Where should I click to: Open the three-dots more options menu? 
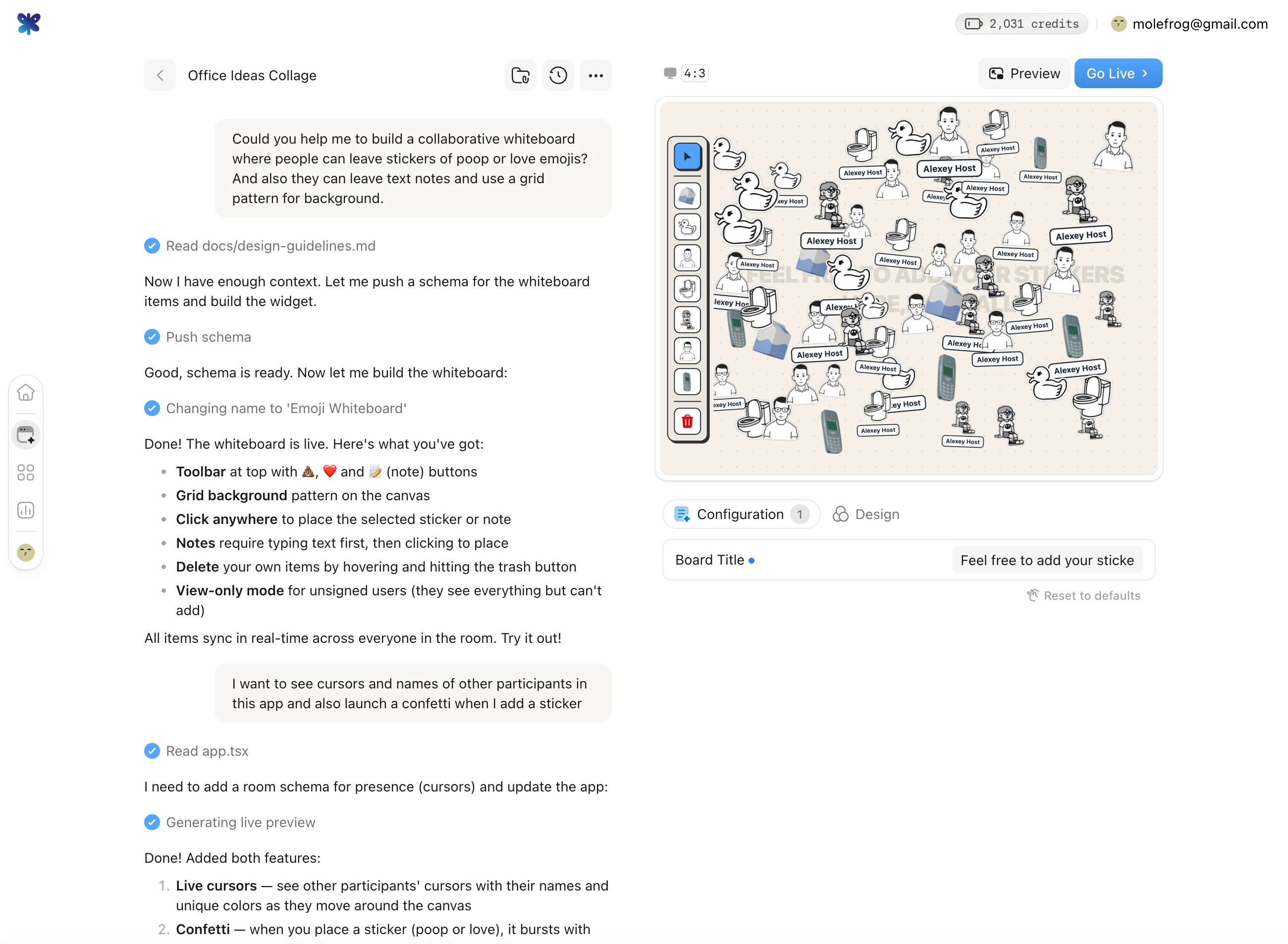coord(595,75)
